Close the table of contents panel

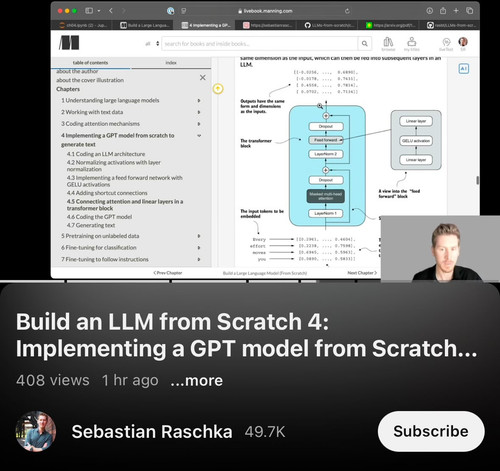[202, 78]
